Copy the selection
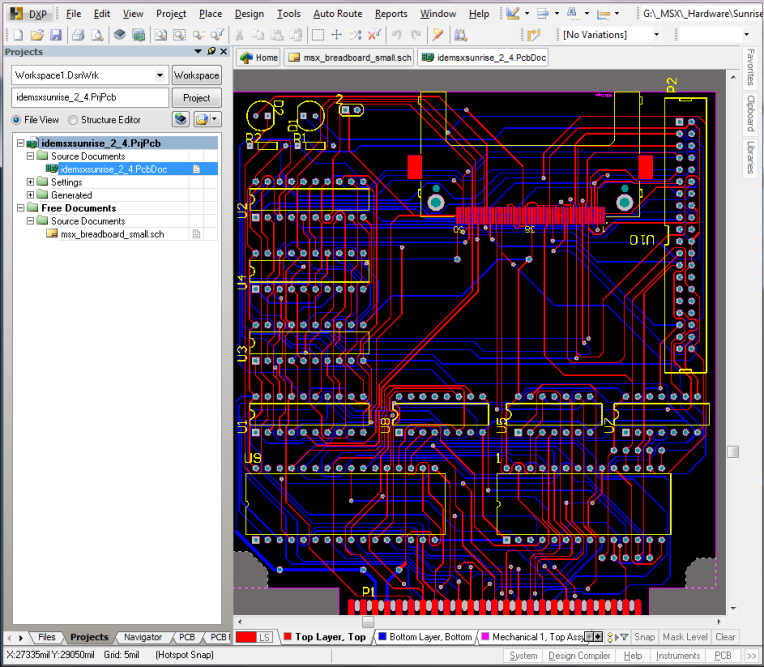 click(x=258, y=35)
